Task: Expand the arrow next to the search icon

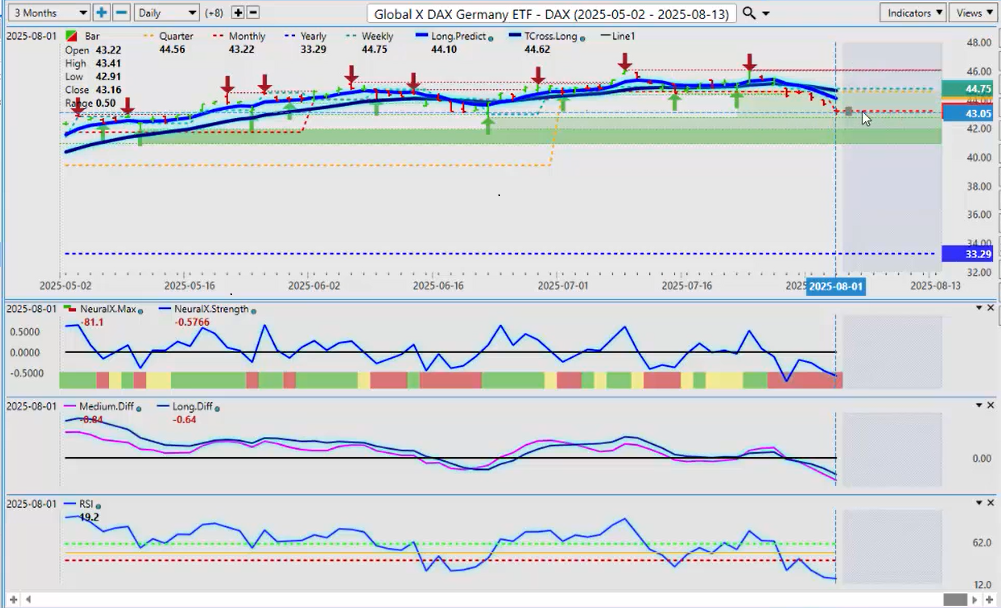Action: (766, 13)
